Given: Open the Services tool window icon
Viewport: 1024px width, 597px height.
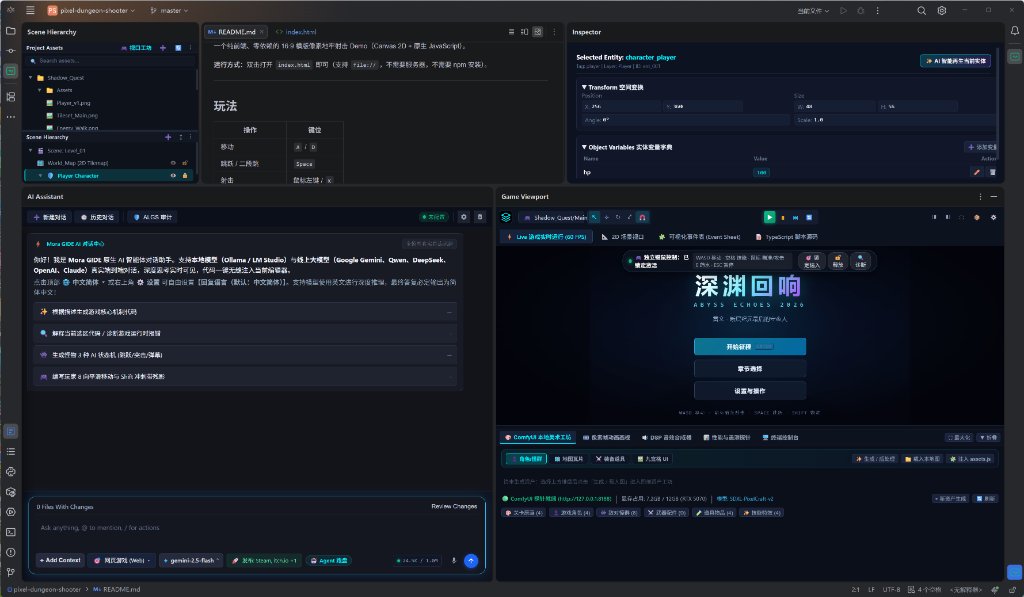Looking at the screenshot, I should point(10,512).
